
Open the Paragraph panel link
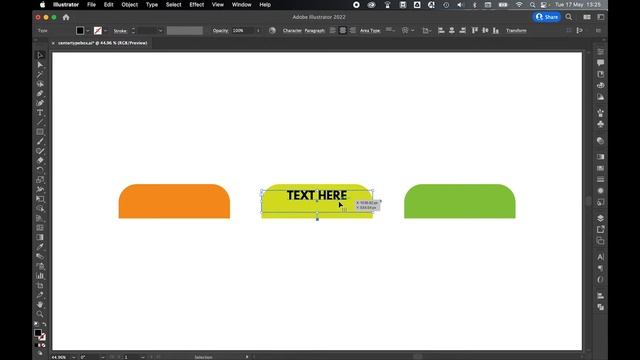315,31
